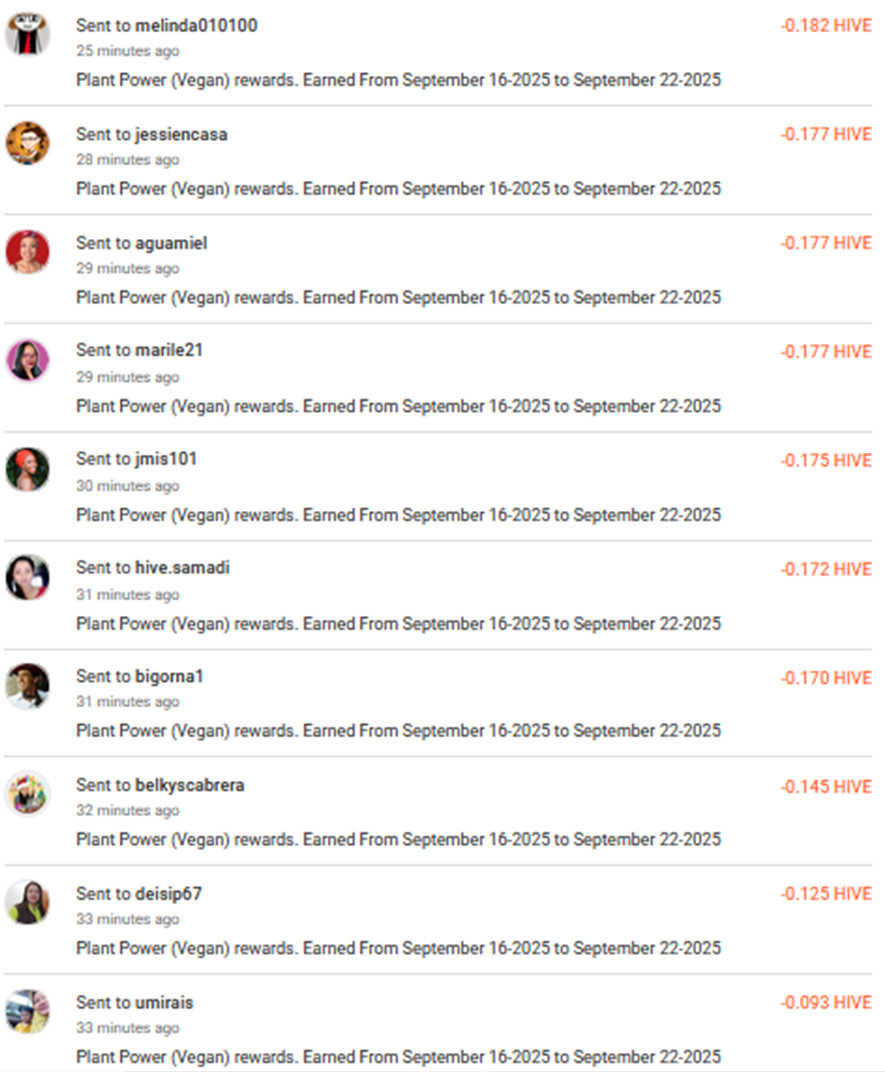Click aguamiel's red profile avatar
Image resolution: width=885 pixels, height=1072 pixels.
click(x=27, y=252)
